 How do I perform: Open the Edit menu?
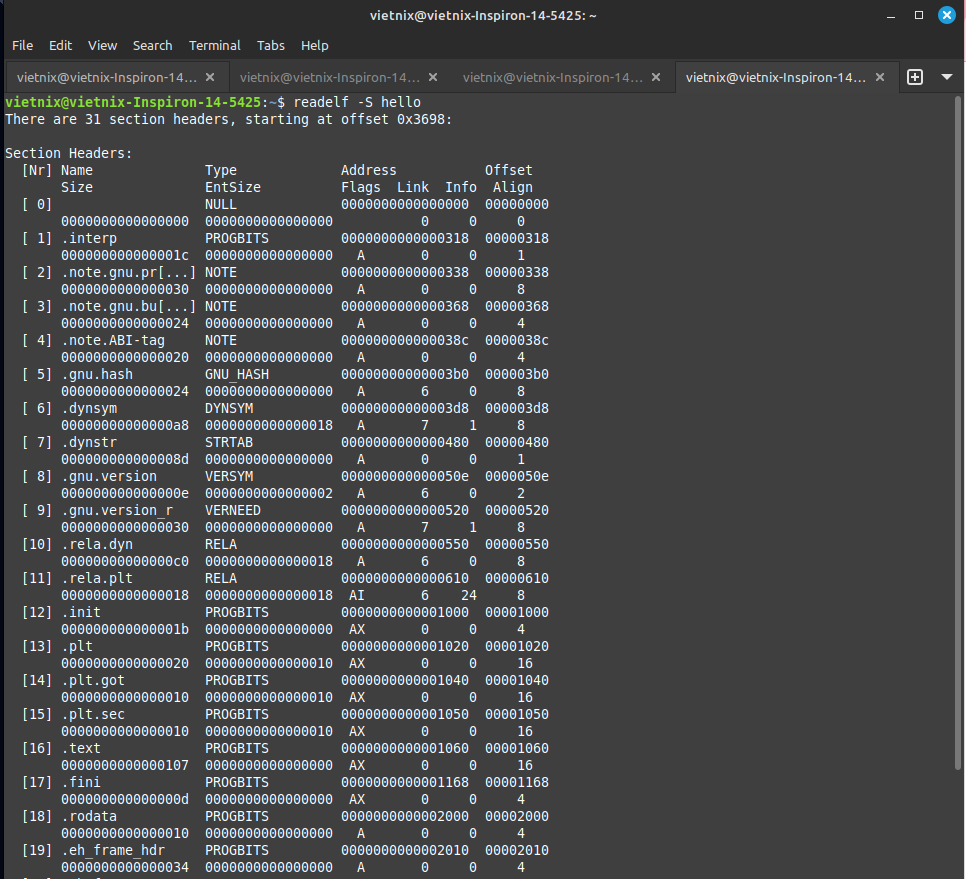coord(60,46)
